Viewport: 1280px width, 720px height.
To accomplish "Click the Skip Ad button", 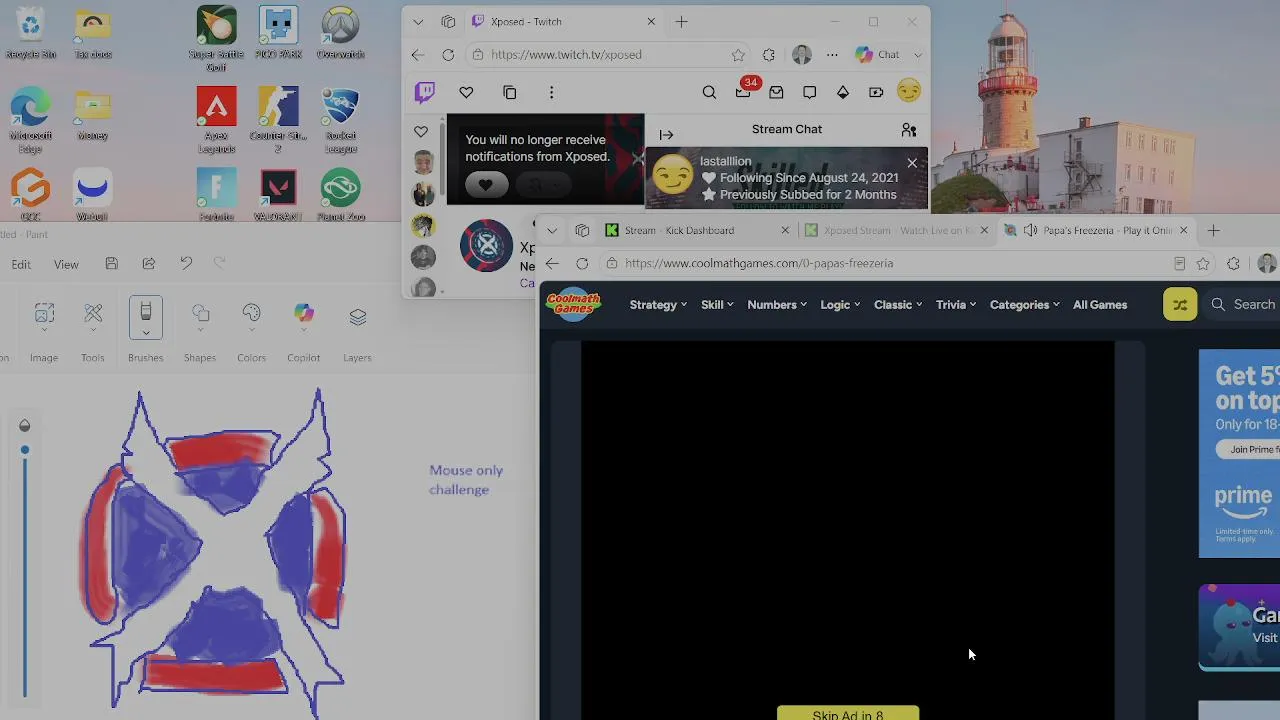I will coord(848,714).
